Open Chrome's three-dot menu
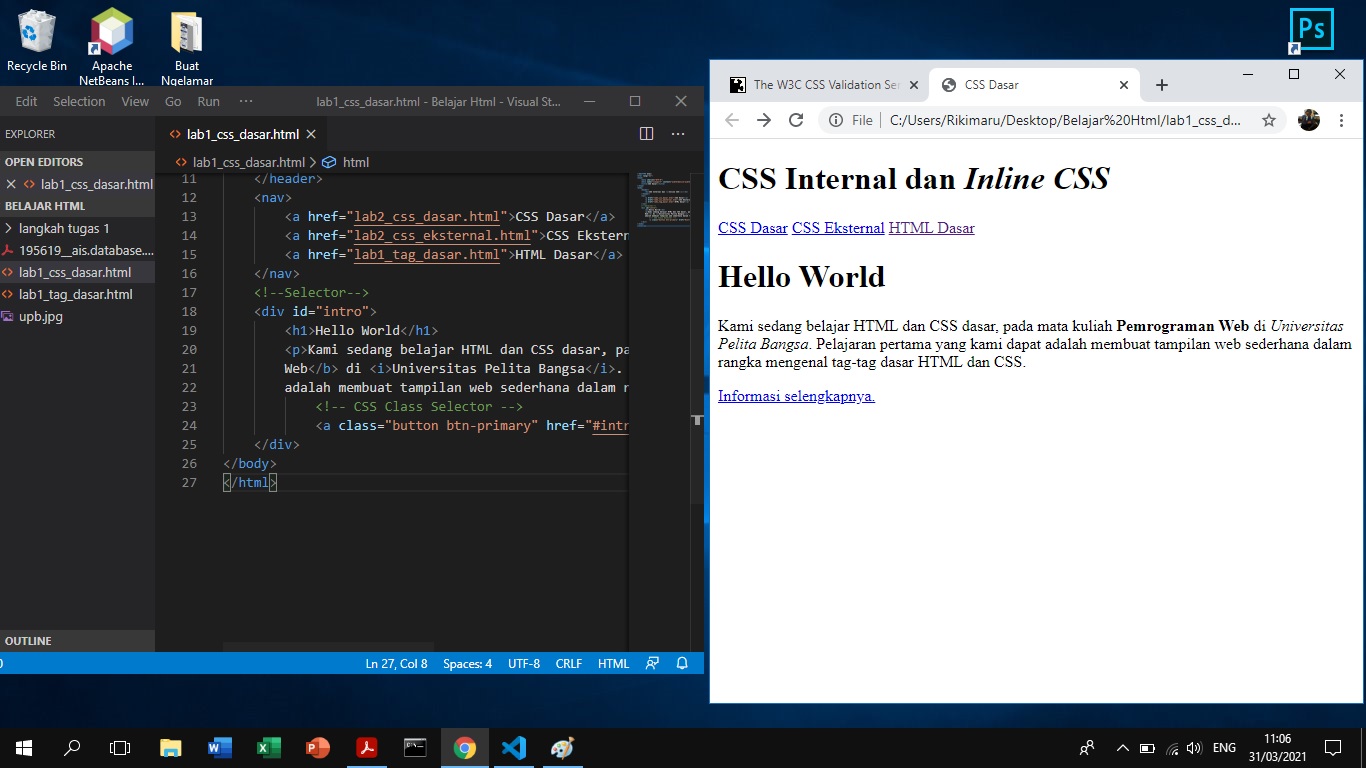The width and height of the screenshot is (1366, 768). tap(1341, 119)
